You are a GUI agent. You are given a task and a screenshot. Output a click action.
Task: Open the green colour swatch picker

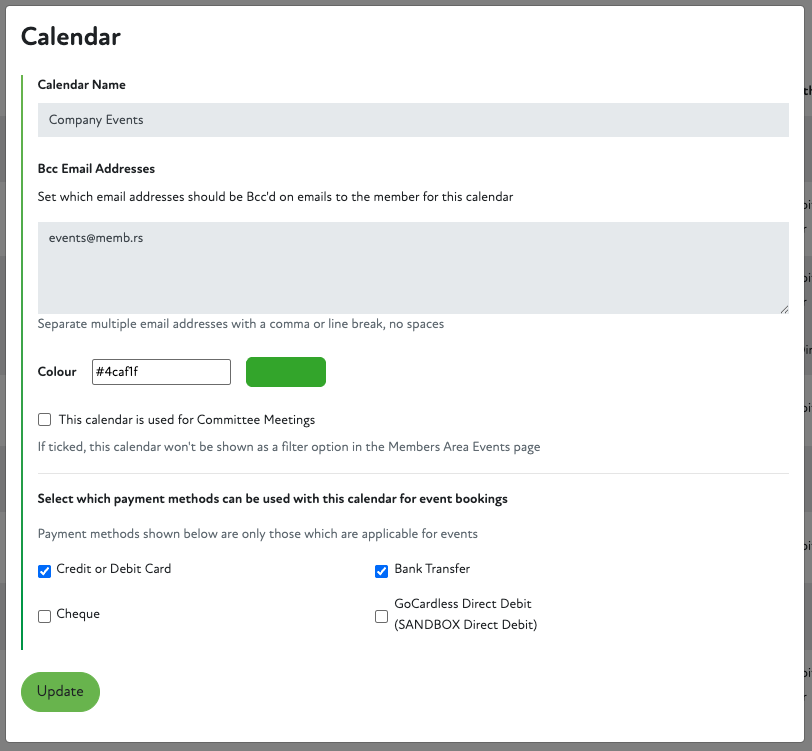pyautogui.click(x=286, y=372)
